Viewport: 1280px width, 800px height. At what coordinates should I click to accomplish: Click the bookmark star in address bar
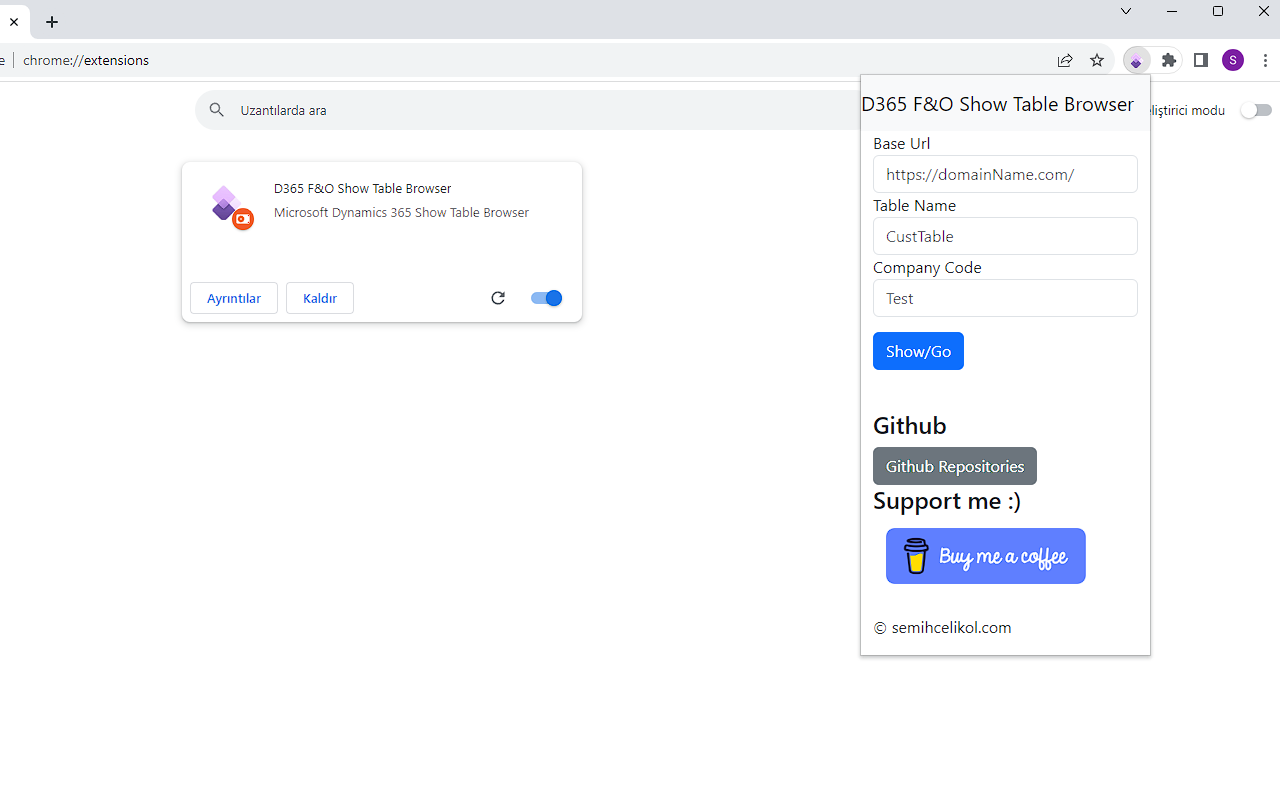pos(1097,60)
